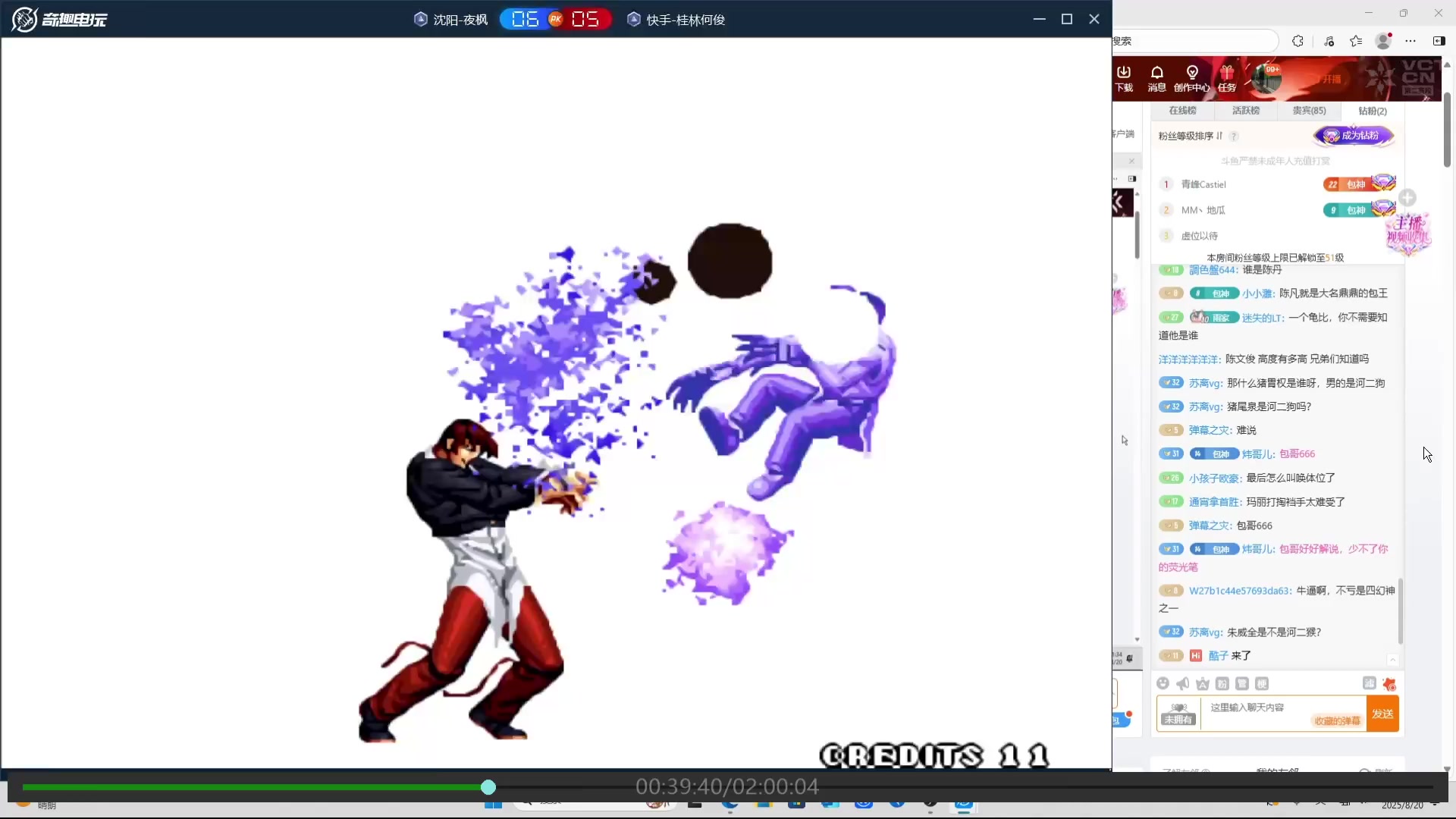Open browser favorites star icon
Viewport: 1456px width, 819px height.
click(x=1356, y=41)
